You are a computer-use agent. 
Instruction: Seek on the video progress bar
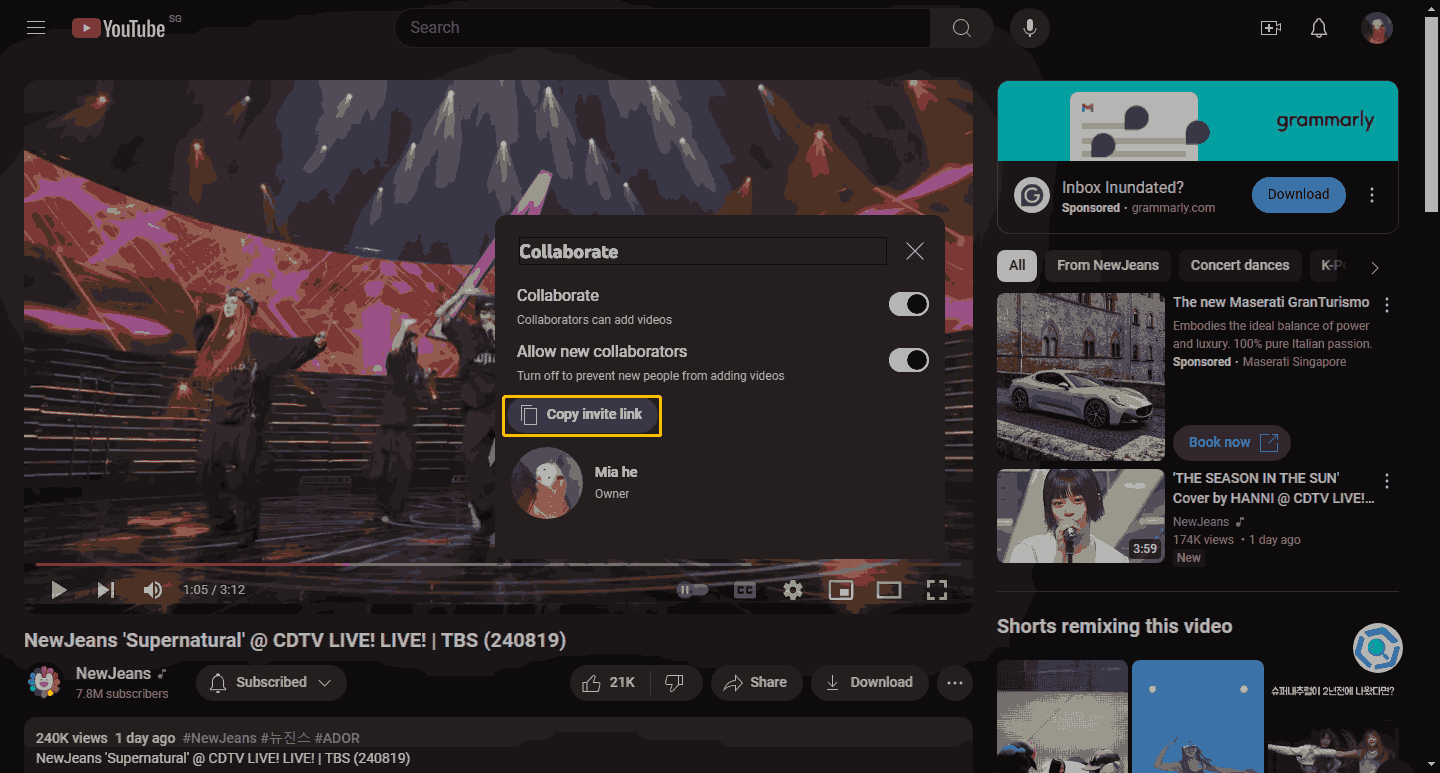[498, 565]
